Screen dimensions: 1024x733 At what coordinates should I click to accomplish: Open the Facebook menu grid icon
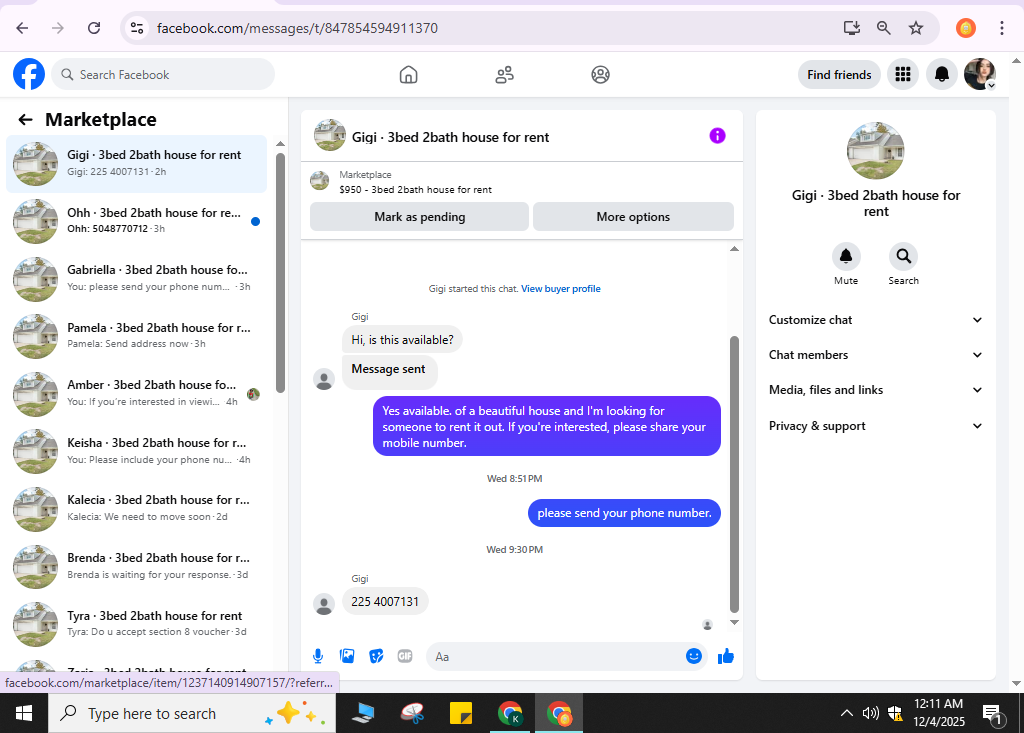(x=903, y=74)
